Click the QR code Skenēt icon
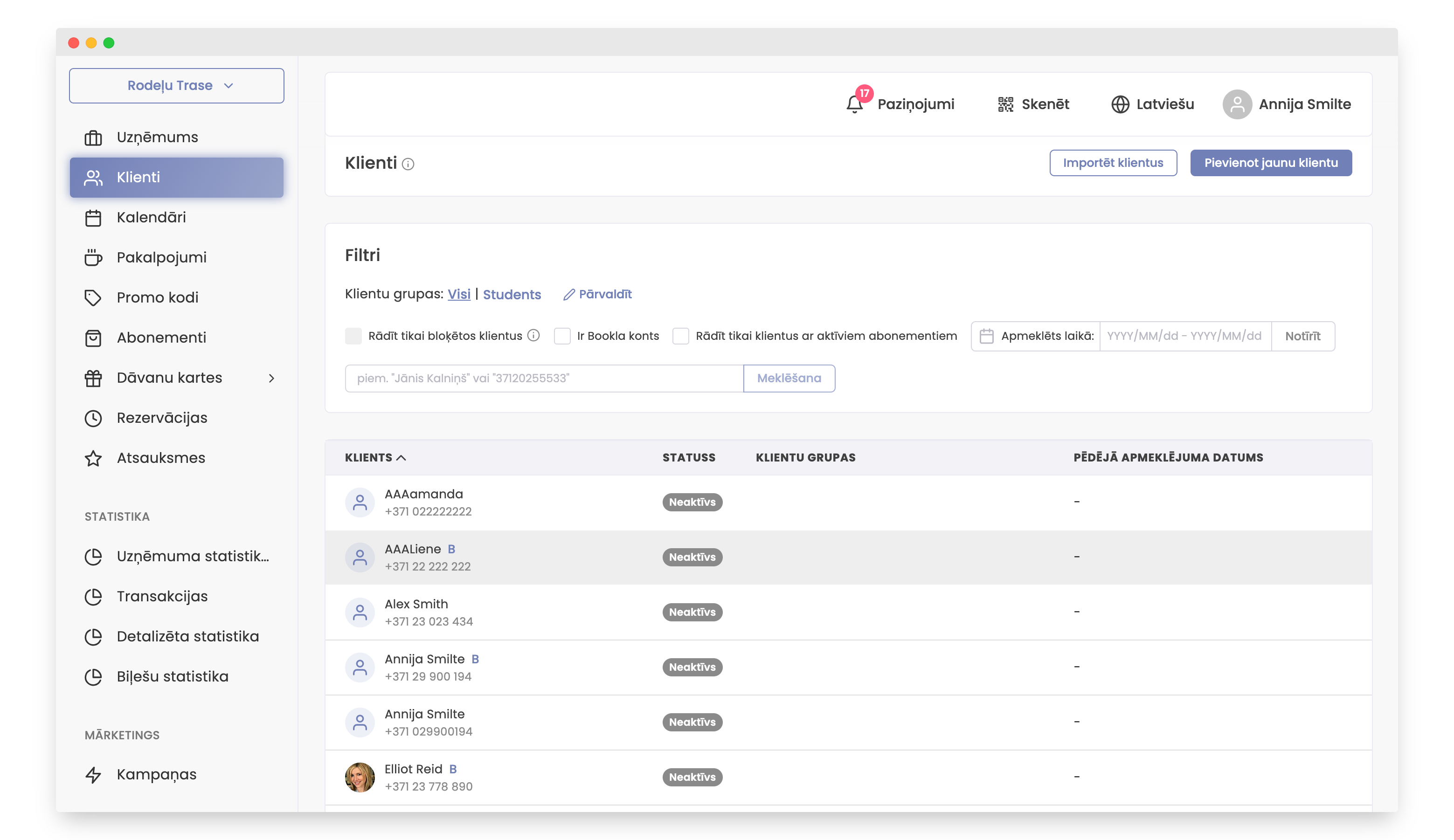1454x840 pixels. 1006,104
